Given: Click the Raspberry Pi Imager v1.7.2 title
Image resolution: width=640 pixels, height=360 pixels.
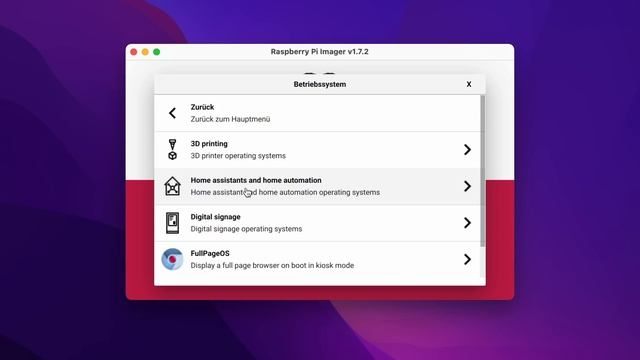Looking at the screenshot, I should (x=320, y=52).
